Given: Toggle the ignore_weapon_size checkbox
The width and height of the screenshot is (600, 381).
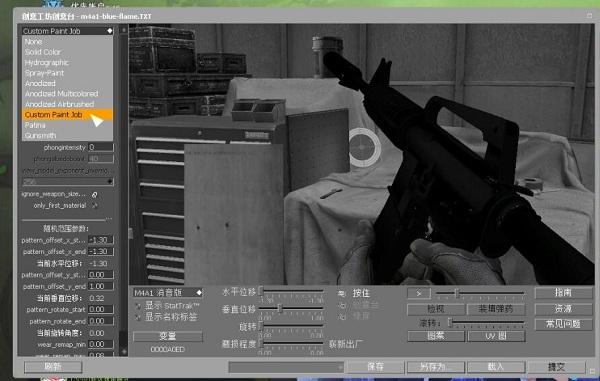Looking at the screenshot, I should (x=94, y=195).
